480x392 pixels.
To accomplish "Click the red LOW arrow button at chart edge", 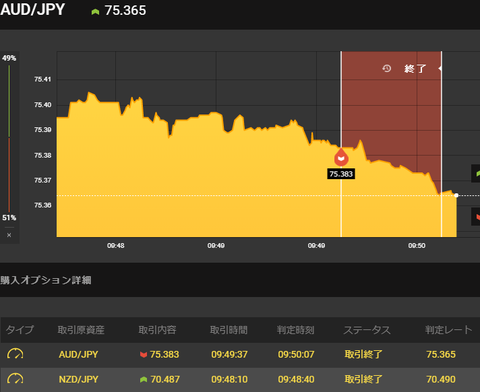I will (x=476, y=217).
